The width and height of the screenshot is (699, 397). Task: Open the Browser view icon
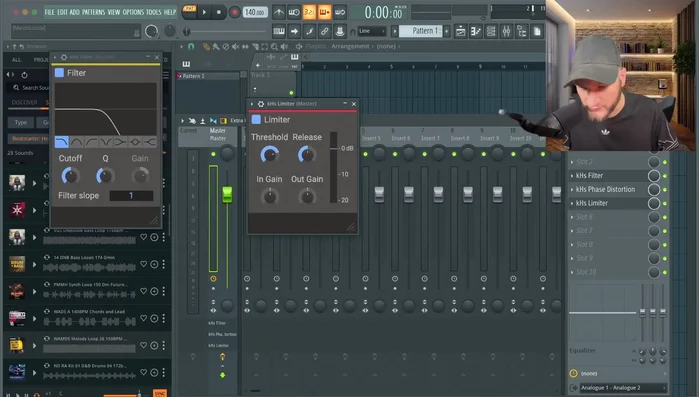point(522,31)
